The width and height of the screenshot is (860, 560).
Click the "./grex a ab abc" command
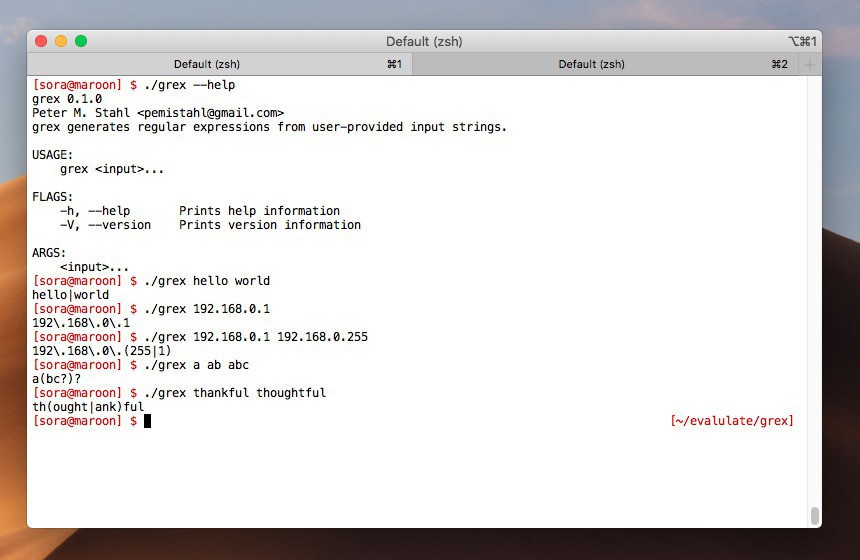(196, 365)
